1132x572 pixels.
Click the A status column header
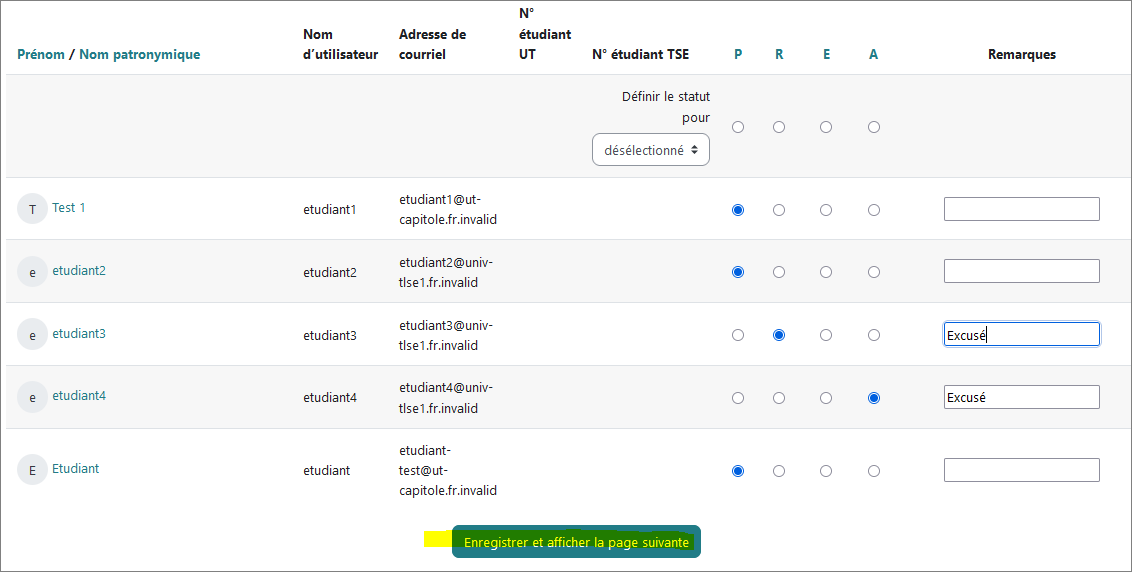[874, 54]
